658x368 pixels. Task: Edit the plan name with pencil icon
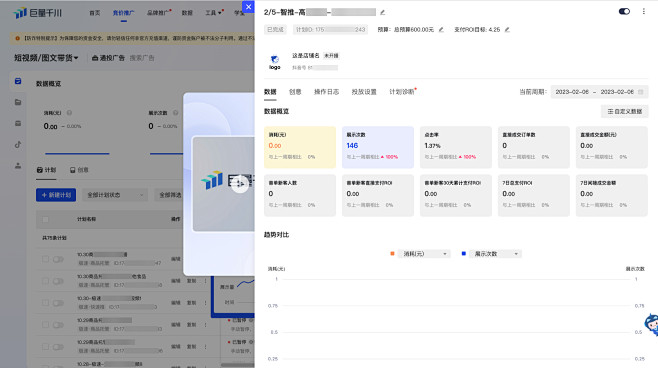382,13
